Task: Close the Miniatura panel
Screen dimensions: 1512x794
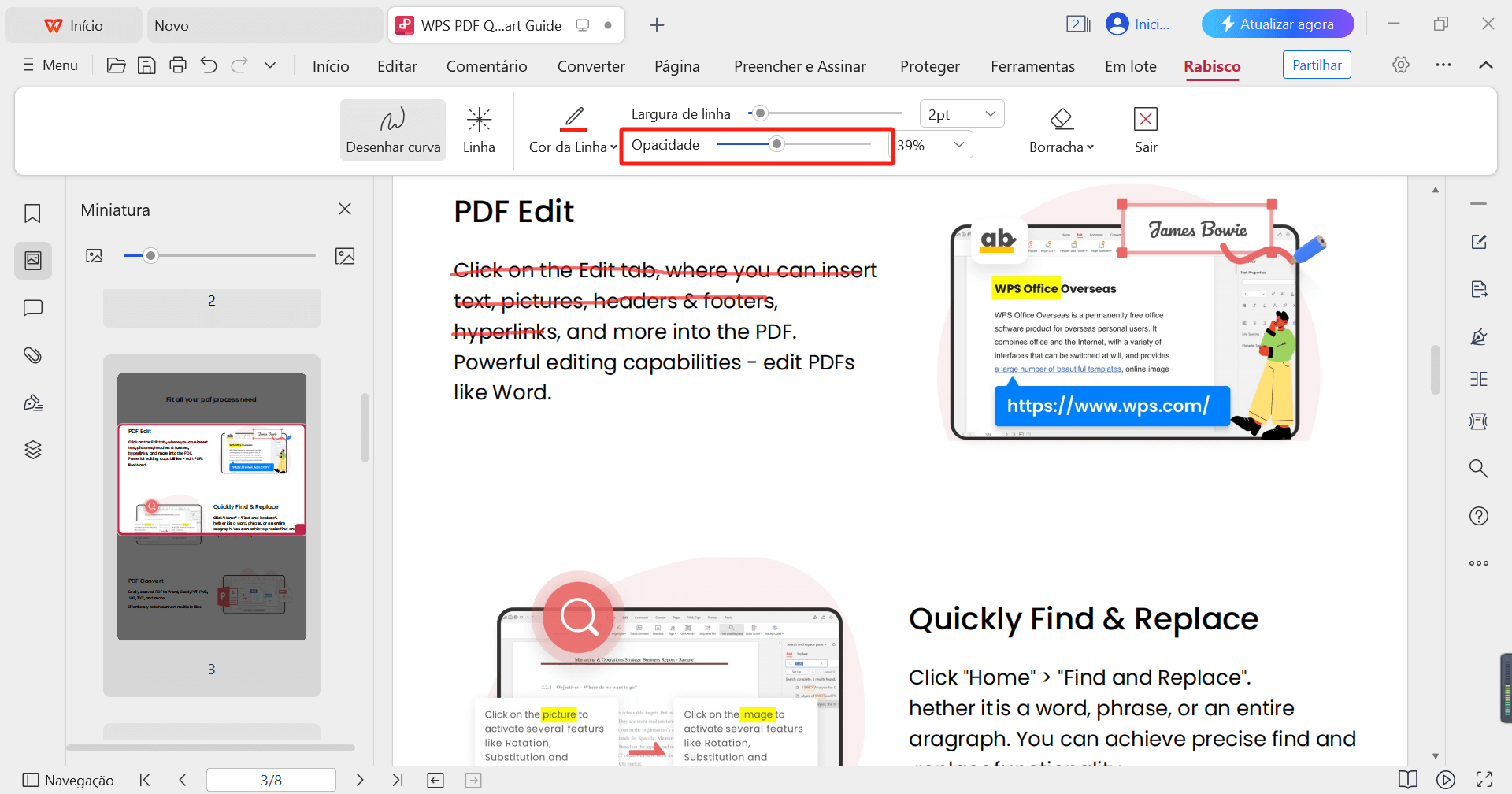Action: pyautogui.click(x=344, y=209)
